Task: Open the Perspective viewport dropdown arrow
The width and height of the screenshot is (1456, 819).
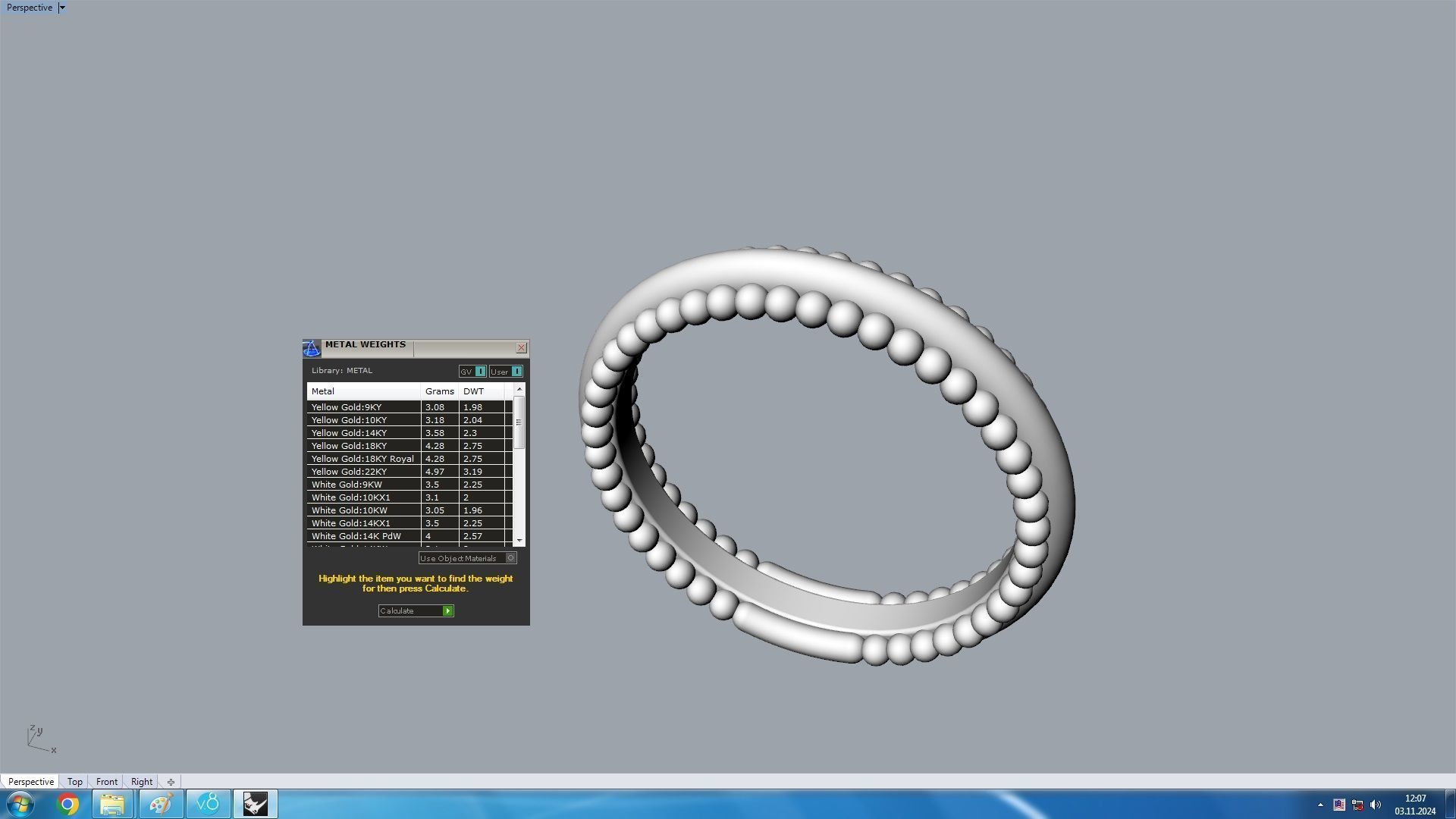Action: pyautogui.click(x=62, y=8)
